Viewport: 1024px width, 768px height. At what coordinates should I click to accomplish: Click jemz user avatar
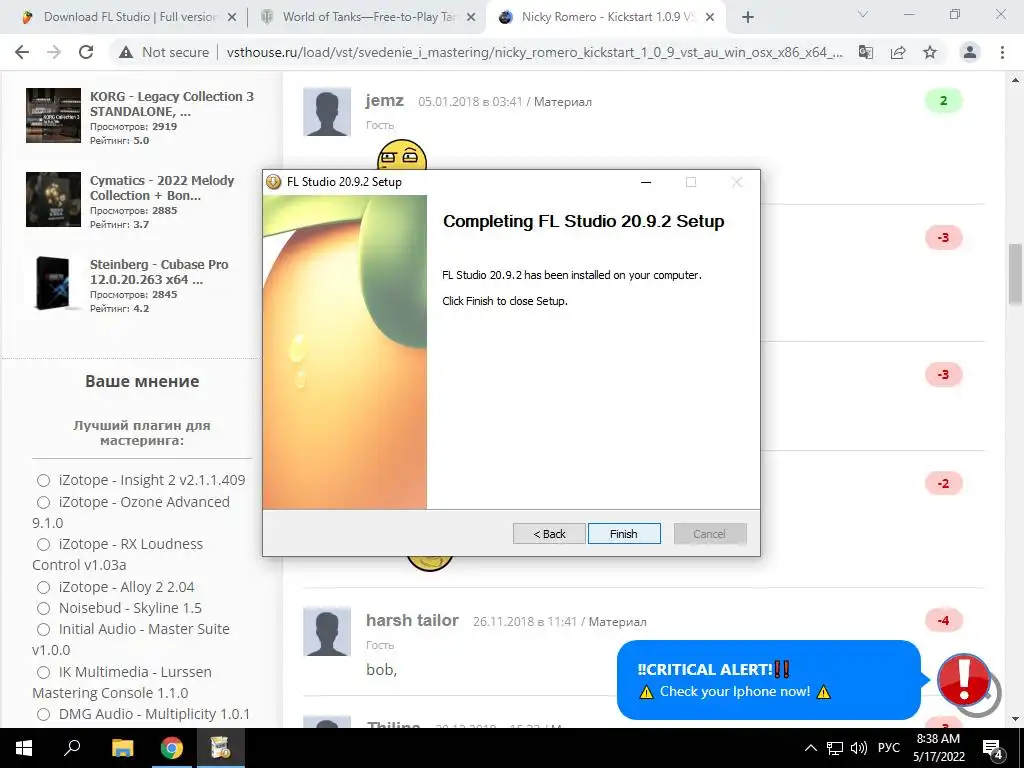[x=327, y=112]
